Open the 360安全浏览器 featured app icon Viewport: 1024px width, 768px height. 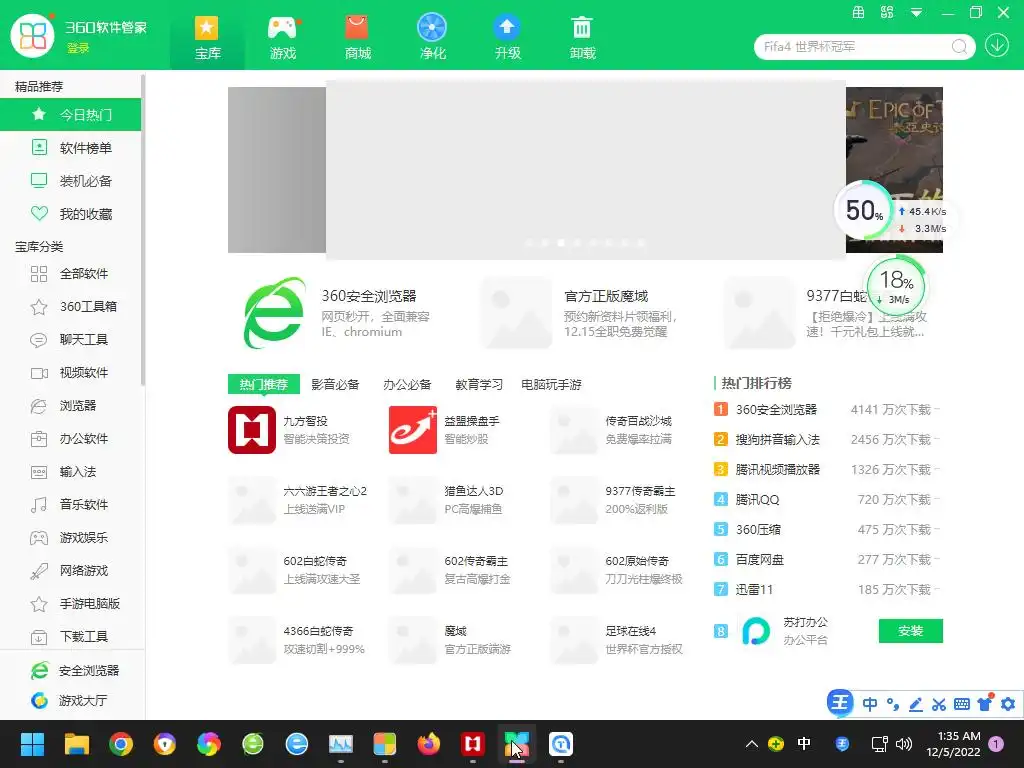pos(274,313)
